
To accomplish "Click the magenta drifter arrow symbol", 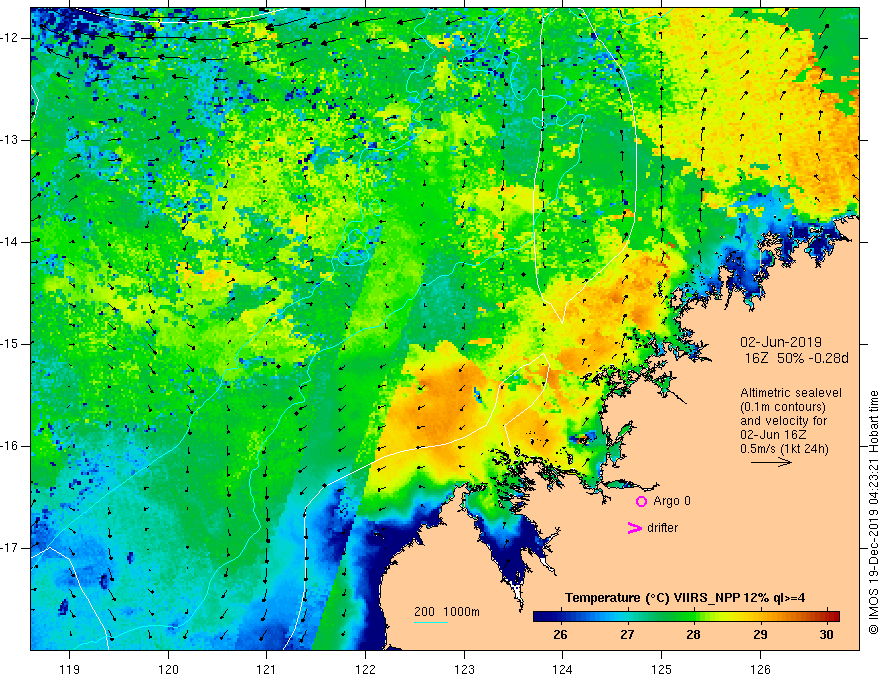I will coord(634,528).
